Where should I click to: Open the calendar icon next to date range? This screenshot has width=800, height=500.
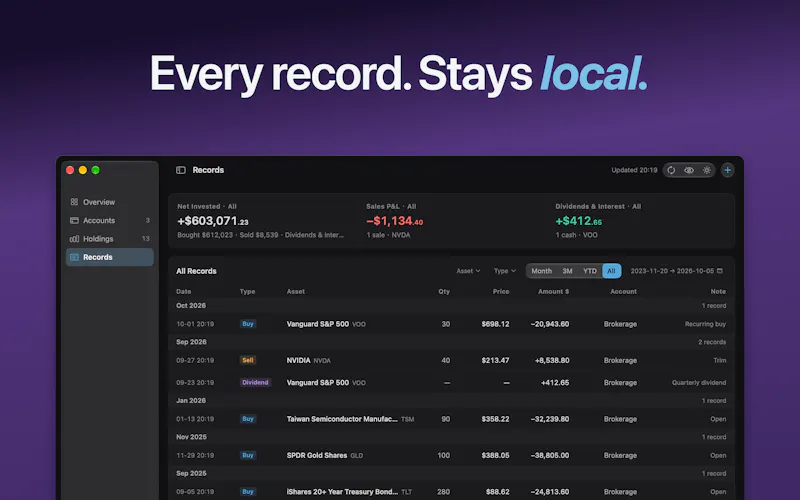tap(720, 271)
